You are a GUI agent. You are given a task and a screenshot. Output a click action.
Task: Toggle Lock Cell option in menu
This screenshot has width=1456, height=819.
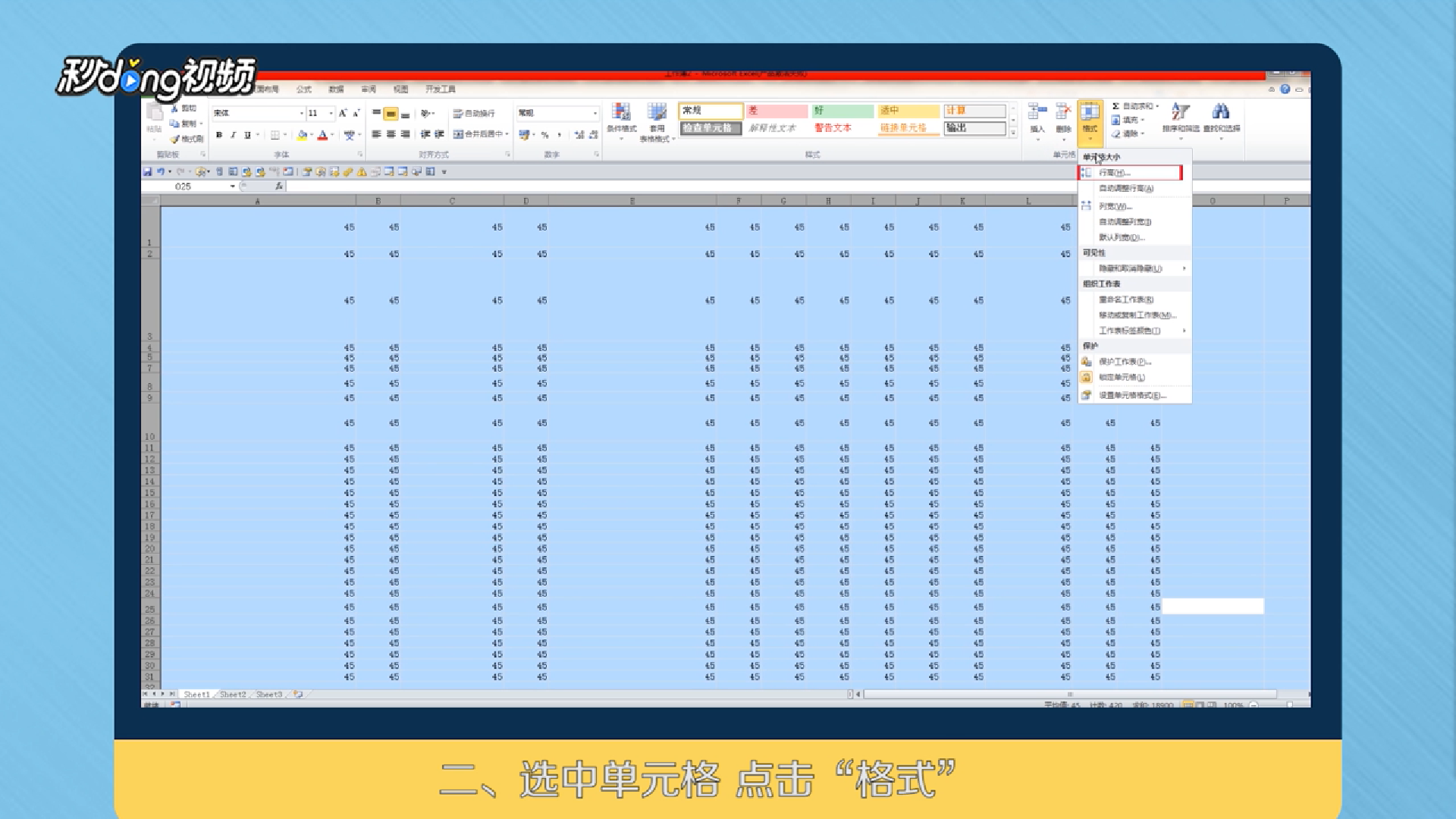(x=1122, y=378)
